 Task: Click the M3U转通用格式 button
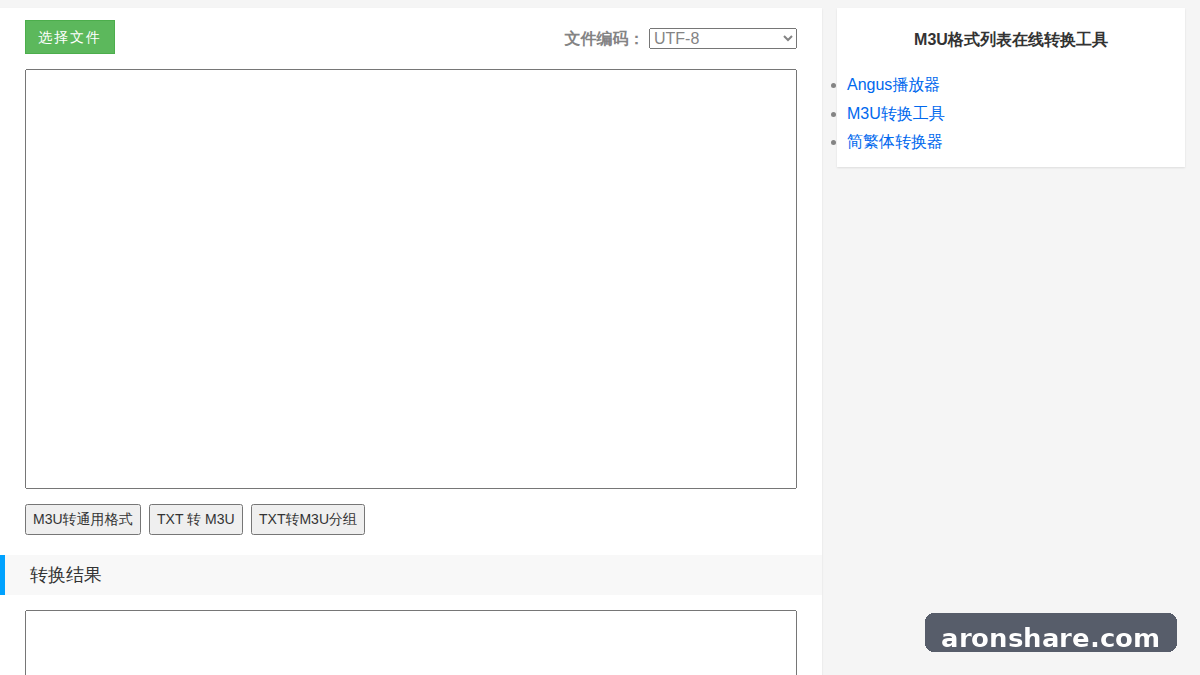point(83,520)
